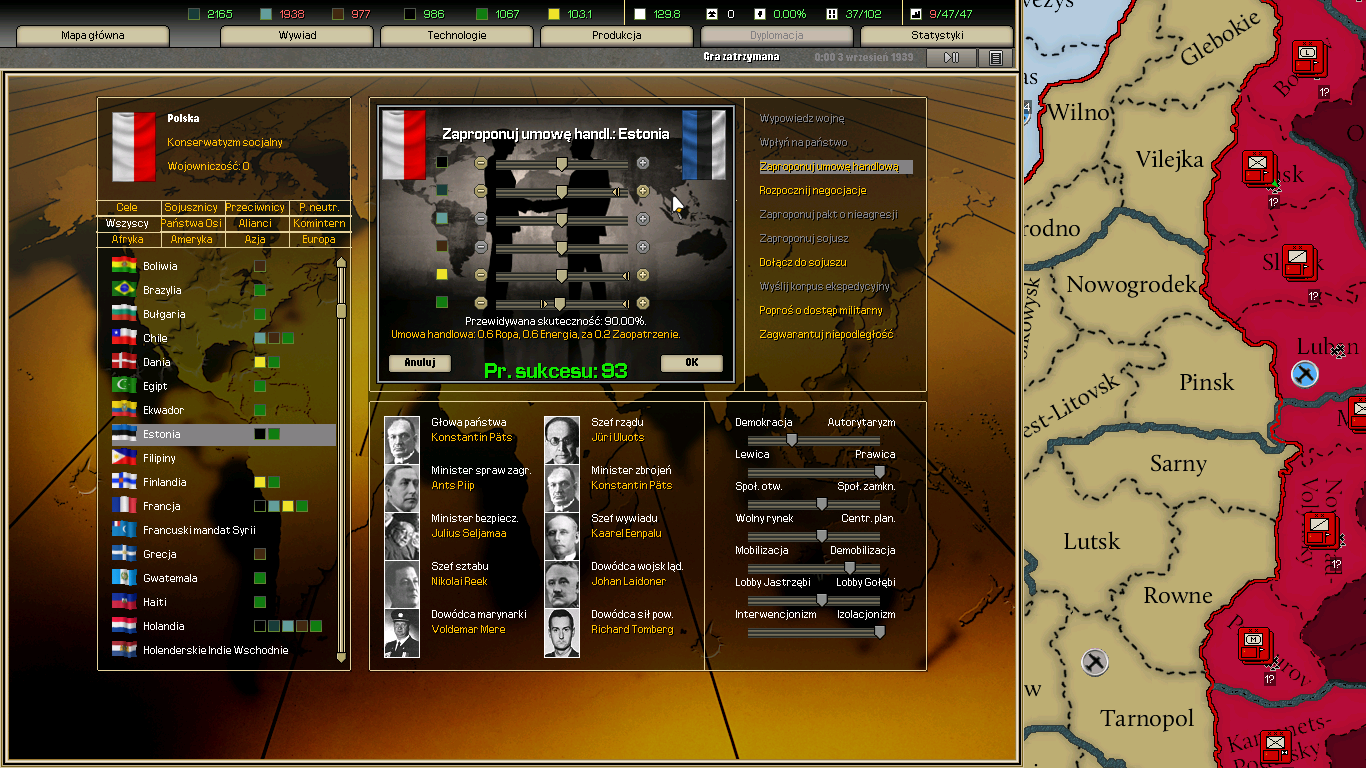Increase the money amount with its plus button
The width and height of the screenshot is (1366, 768).
tap(643, 275)
